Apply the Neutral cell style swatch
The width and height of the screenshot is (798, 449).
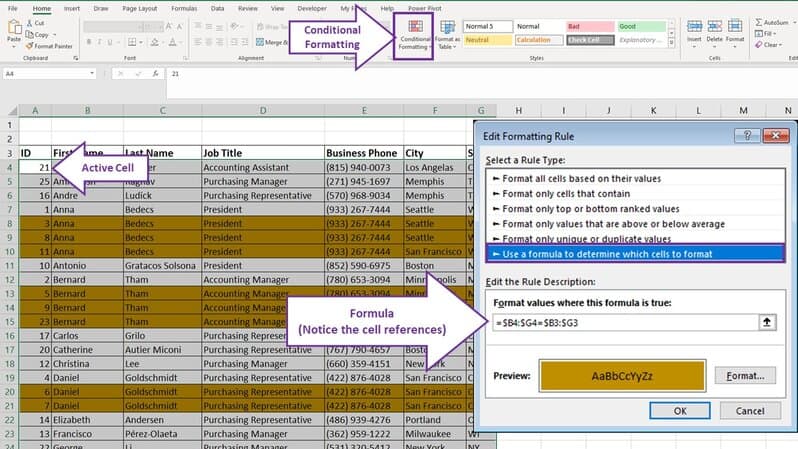(487, 40)
